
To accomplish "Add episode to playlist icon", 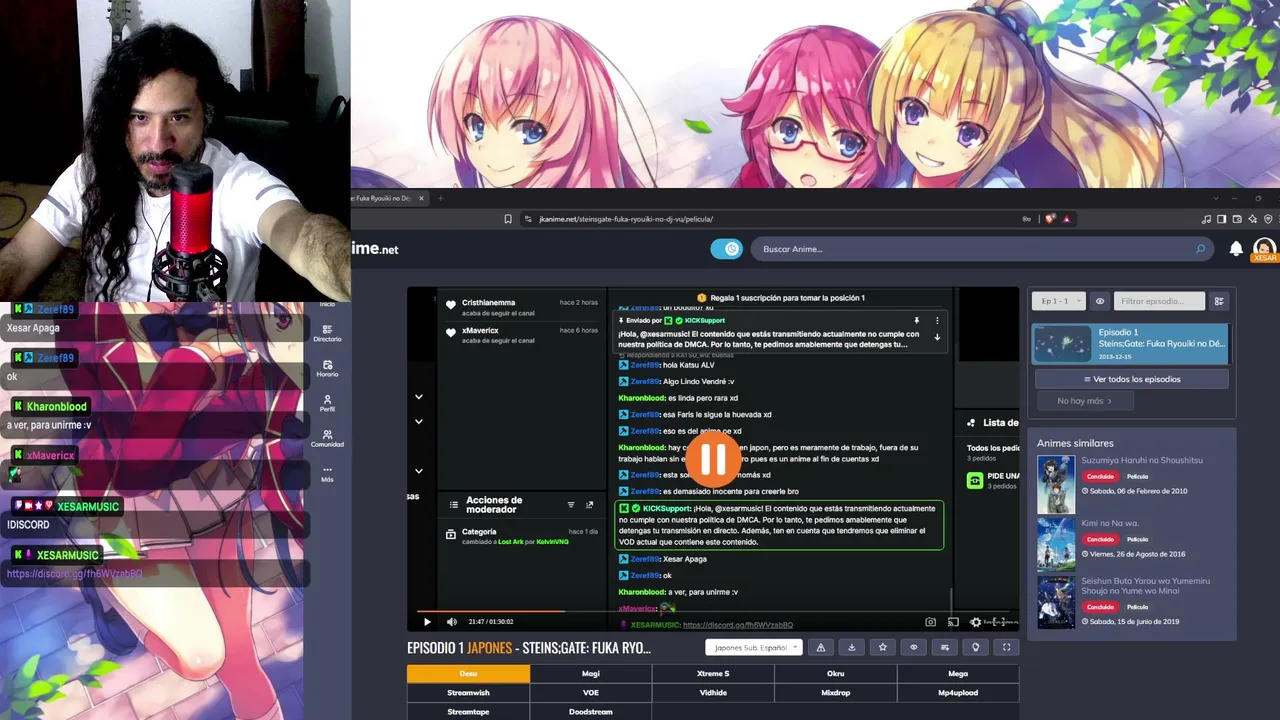I will point(945,647).
